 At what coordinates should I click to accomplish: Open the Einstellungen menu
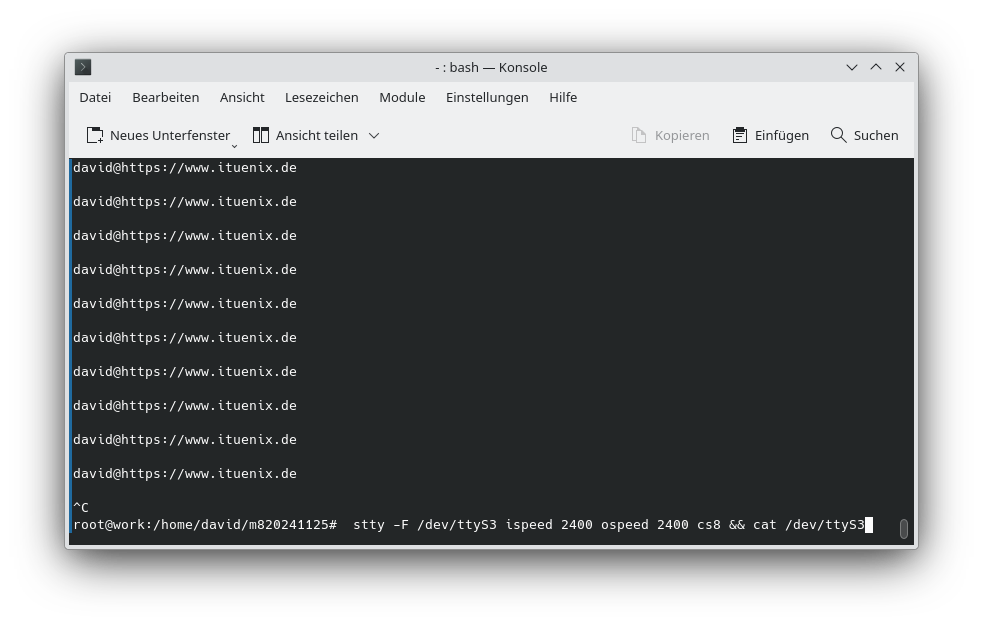tap(487, 97)
